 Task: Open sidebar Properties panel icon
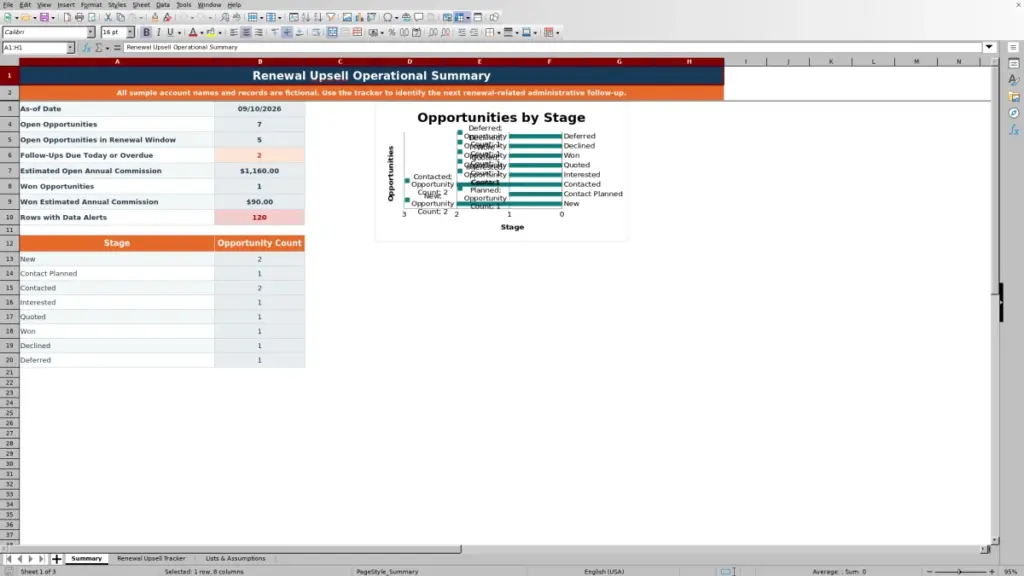(1014, 64)
